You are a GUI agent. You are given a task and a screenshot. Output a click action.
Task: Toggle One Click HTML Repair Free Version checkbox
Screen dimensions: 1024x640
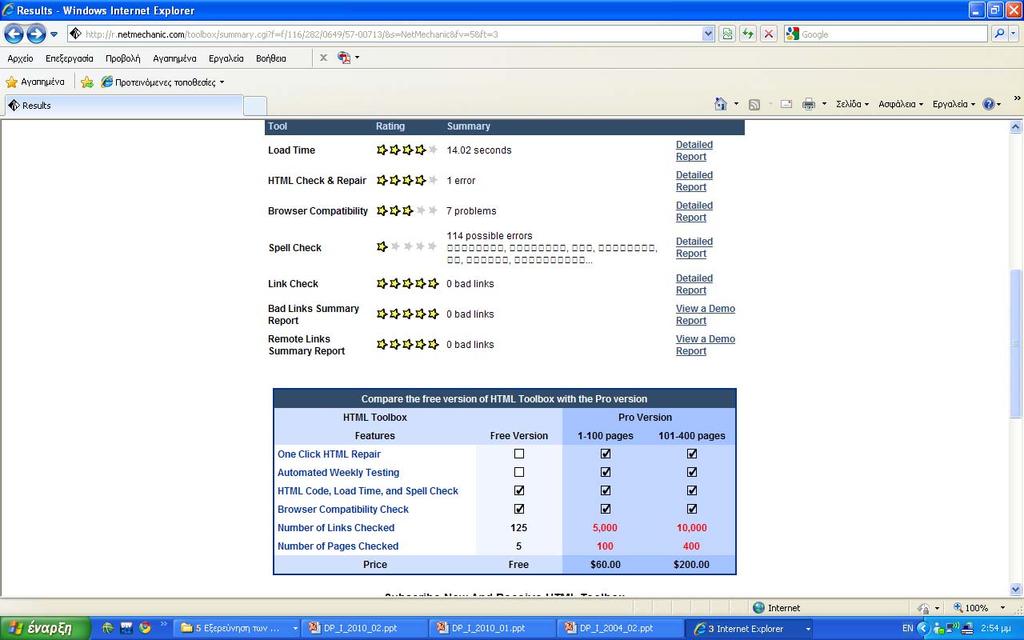[x=519, y=453]
